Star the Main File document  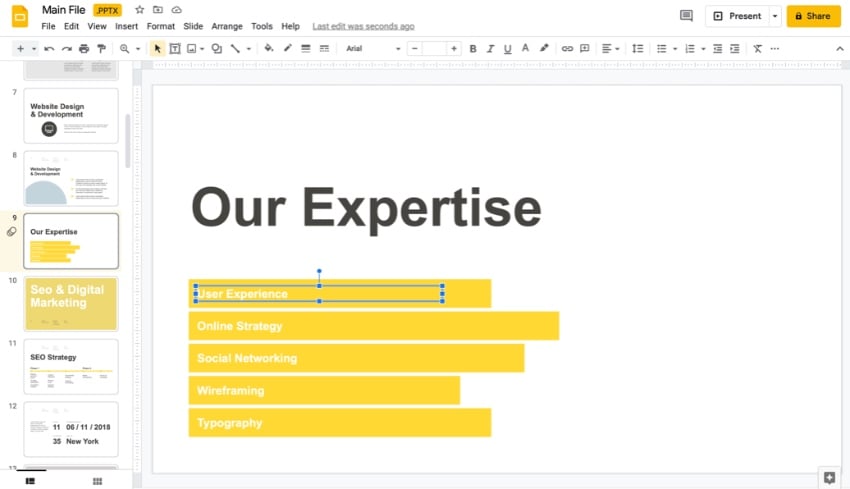pos(140,10)
